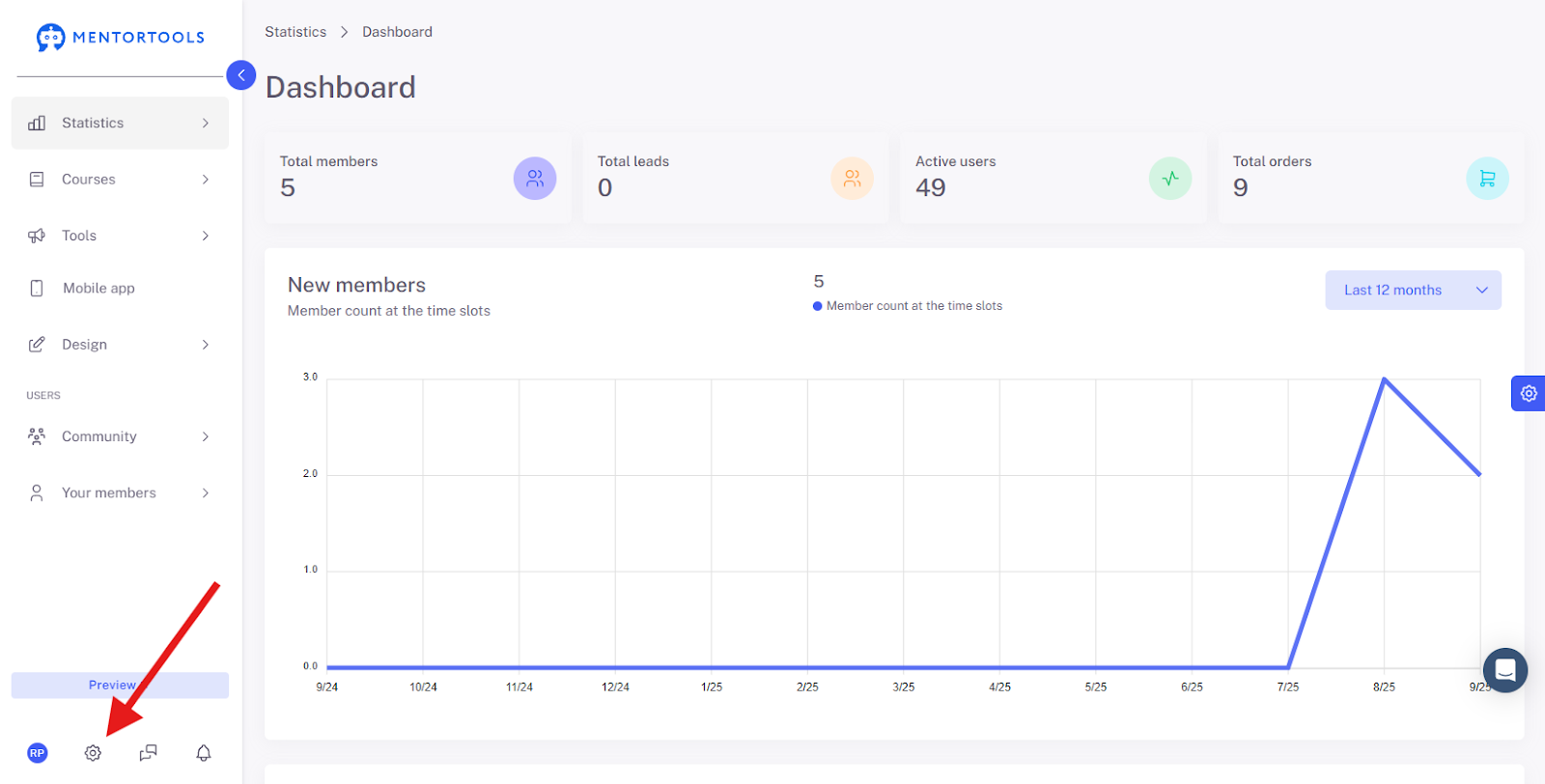
Task: Open settings gear icon in sidebar footer
Action: (93, 753)
